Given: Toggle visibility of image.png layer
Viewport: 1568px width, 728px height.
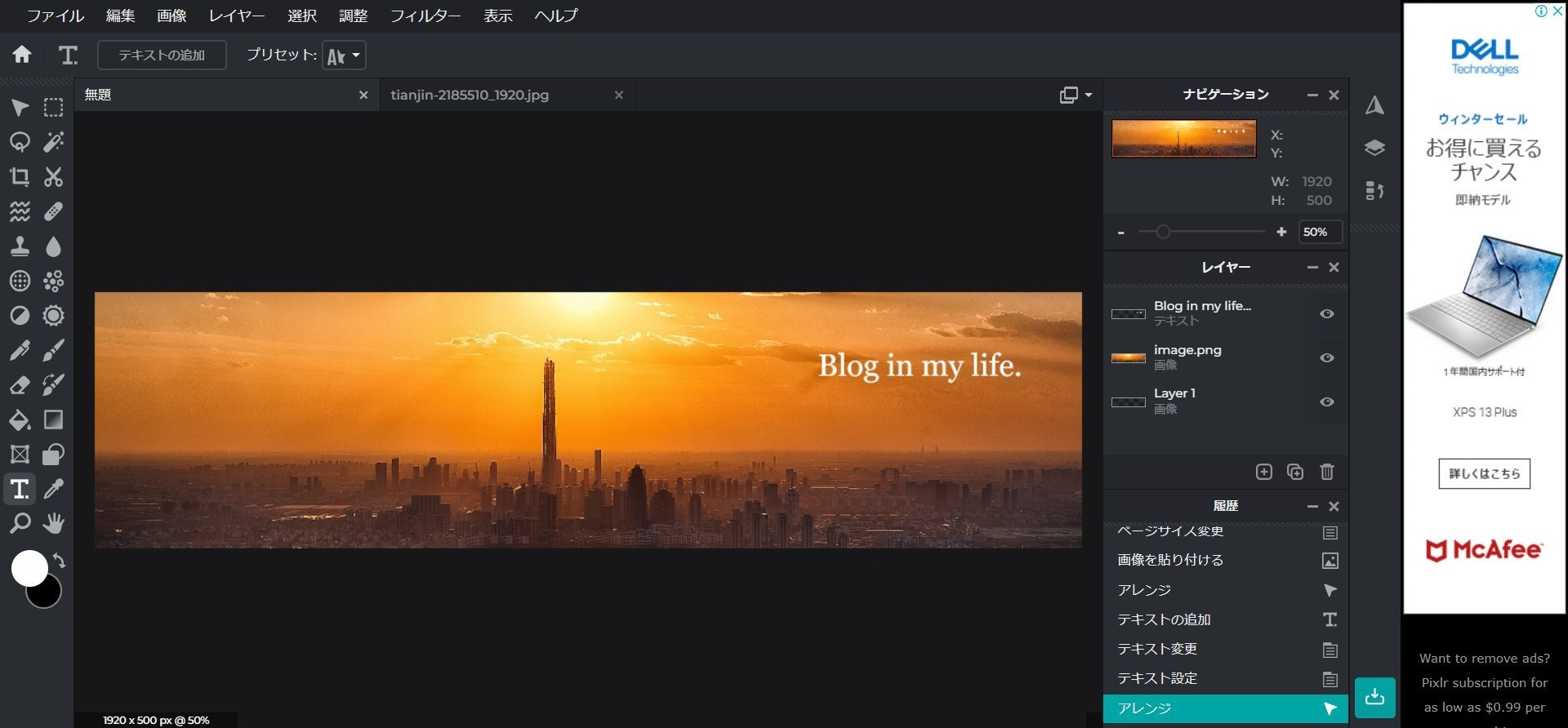Looking at the screenshot, I should coord(1327,358).
